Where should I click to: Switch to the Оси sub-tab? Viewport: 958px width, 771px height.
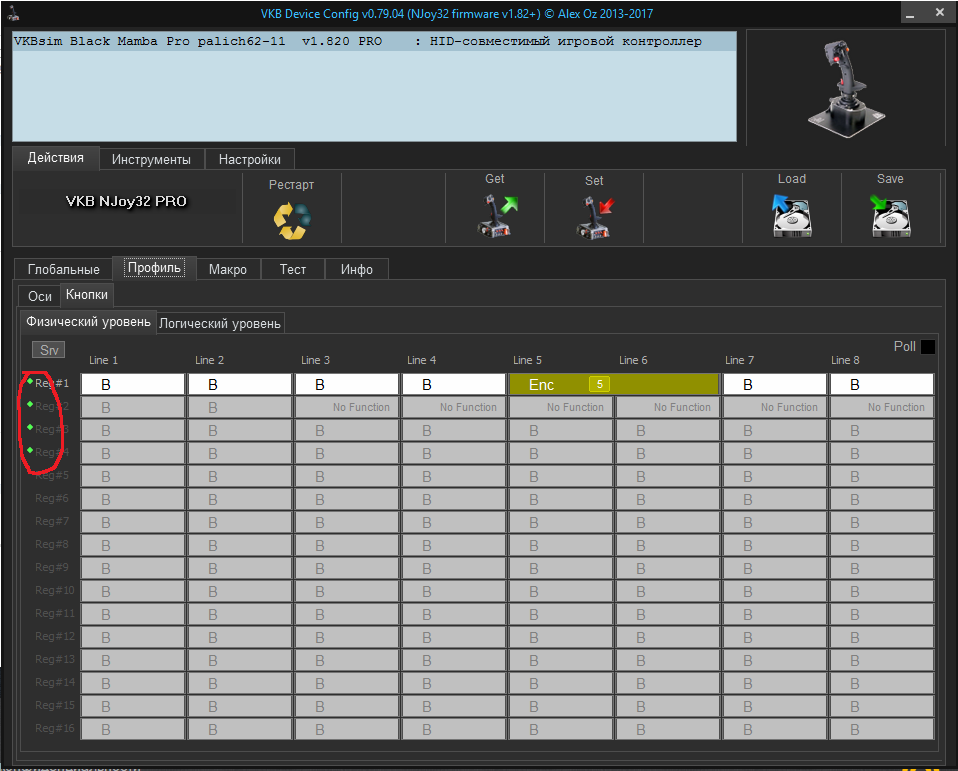(x=40, y=296)
